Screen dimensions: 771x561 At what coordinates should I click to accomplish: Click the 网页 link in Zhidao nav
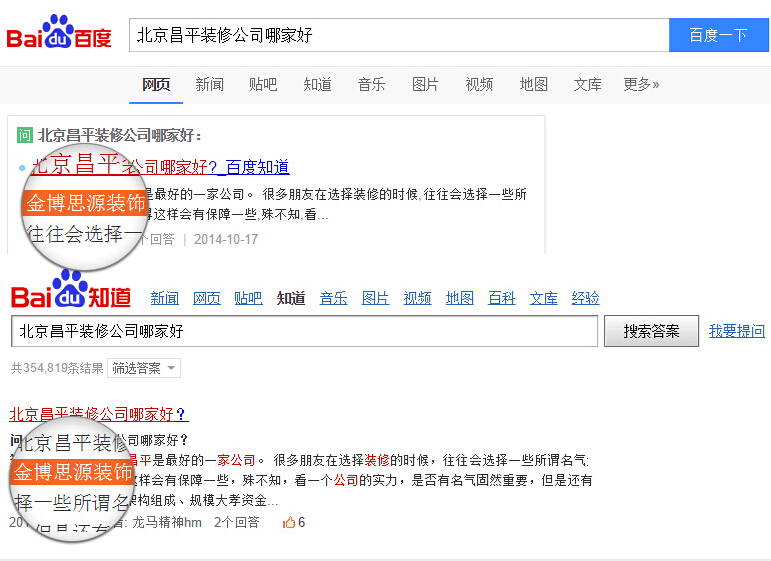tap(207, 298)
